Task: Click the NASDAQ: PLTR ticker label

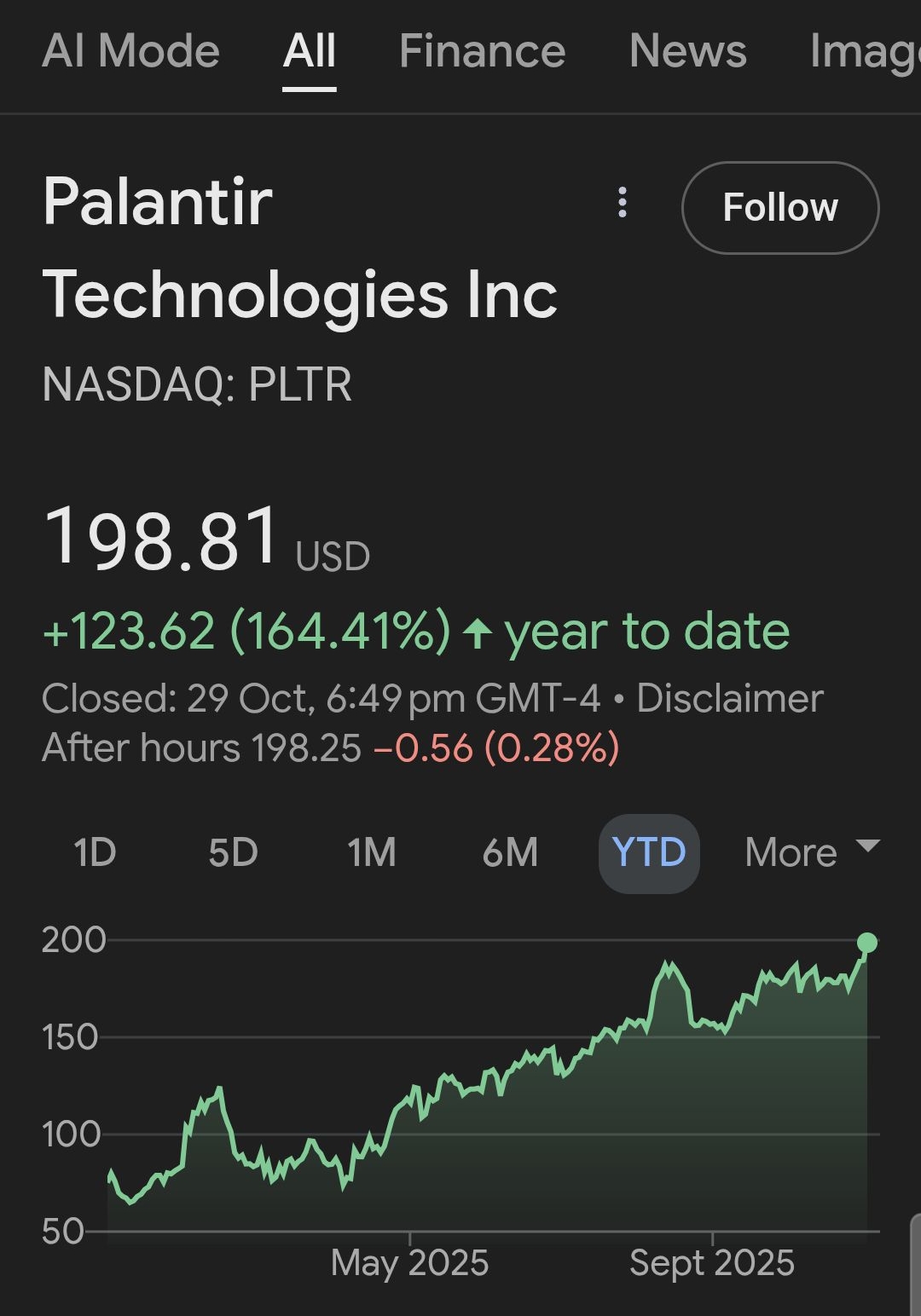Action: coord(197,384)
